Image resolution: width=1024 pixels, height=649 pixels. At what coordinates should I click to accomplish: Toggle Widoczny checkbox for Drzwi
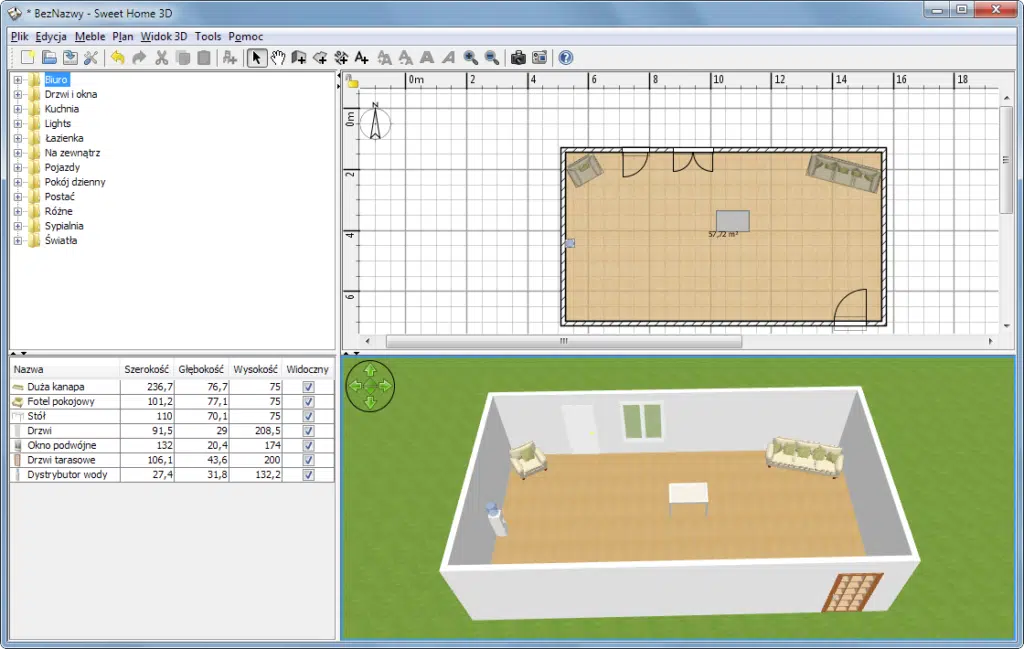coord(307,430)
